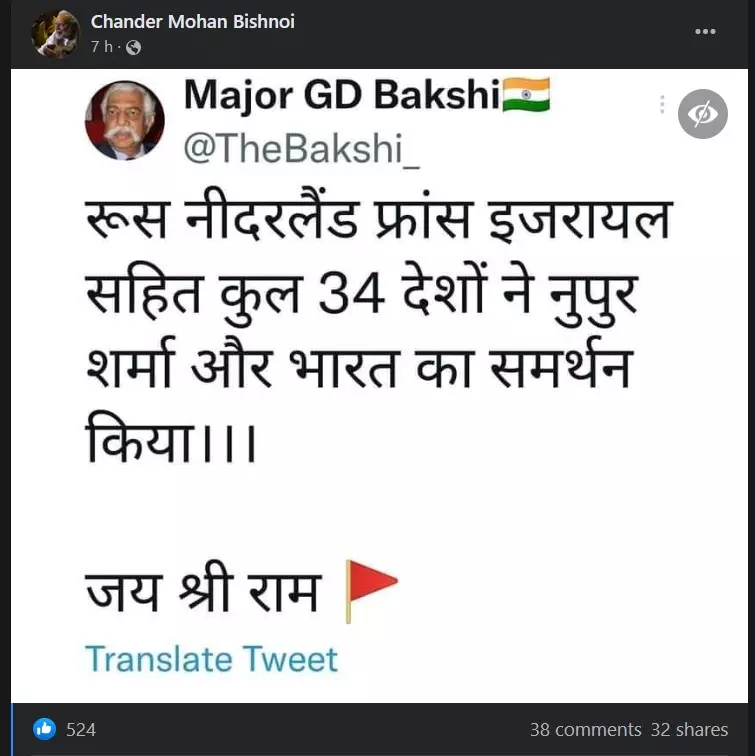This screenshot has width=755, height=756.
Task: Click the public globe audience icon
Action: (133, 47)
